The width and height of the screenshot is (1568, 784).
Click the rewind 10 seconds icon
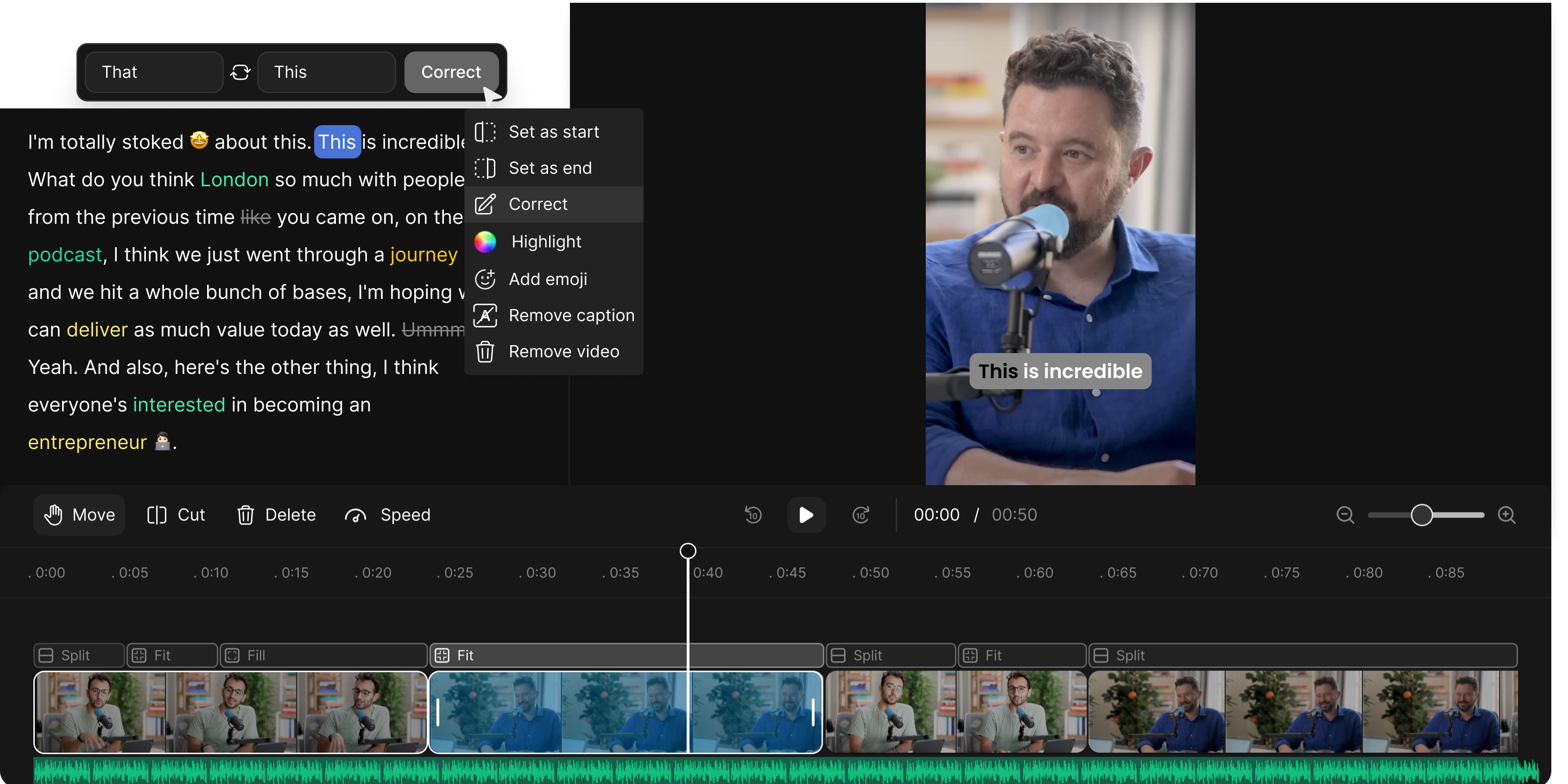[752, 514]
